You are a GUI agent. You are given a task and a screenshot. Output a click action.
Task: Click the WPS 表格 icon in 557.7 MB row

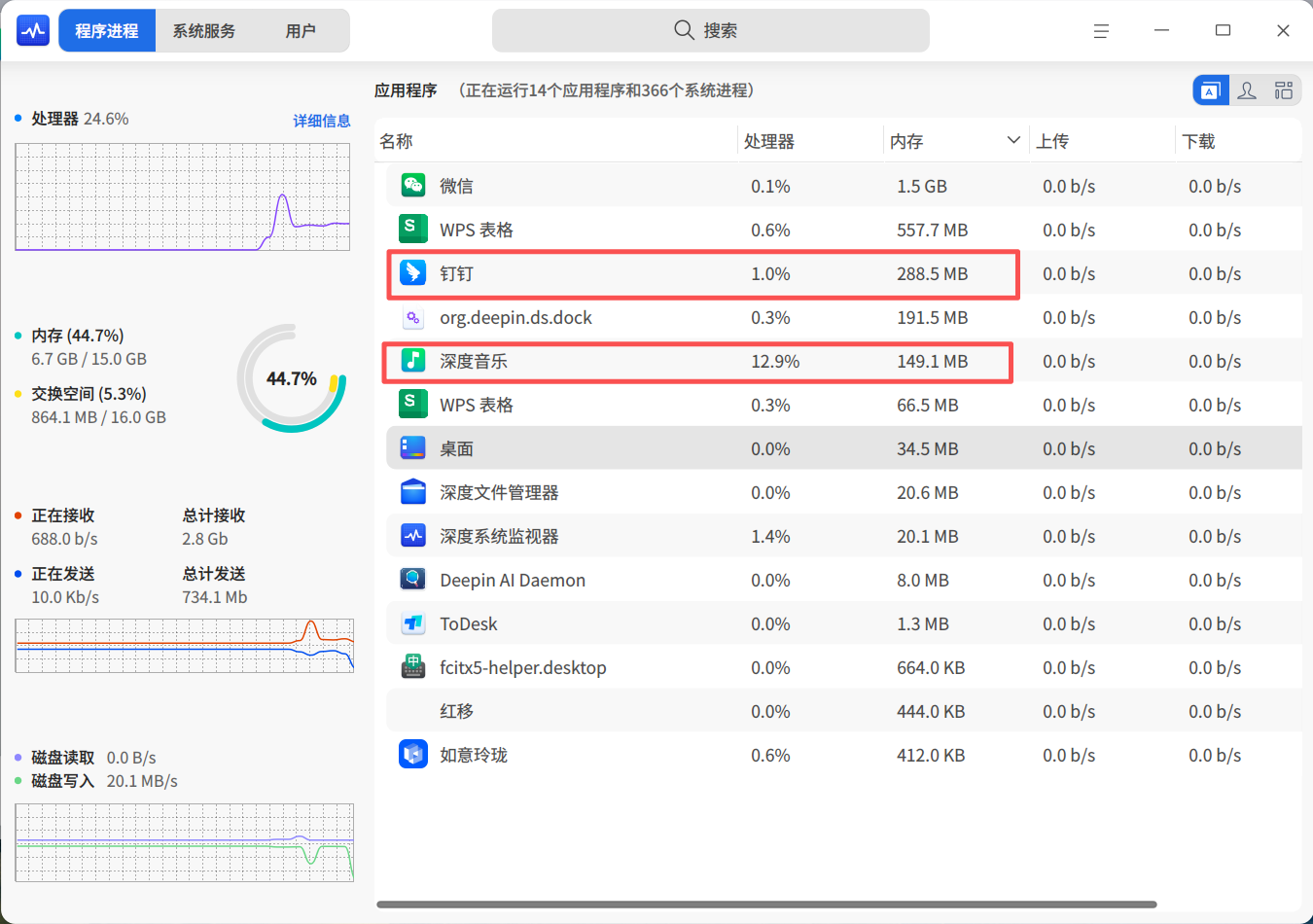413,229
